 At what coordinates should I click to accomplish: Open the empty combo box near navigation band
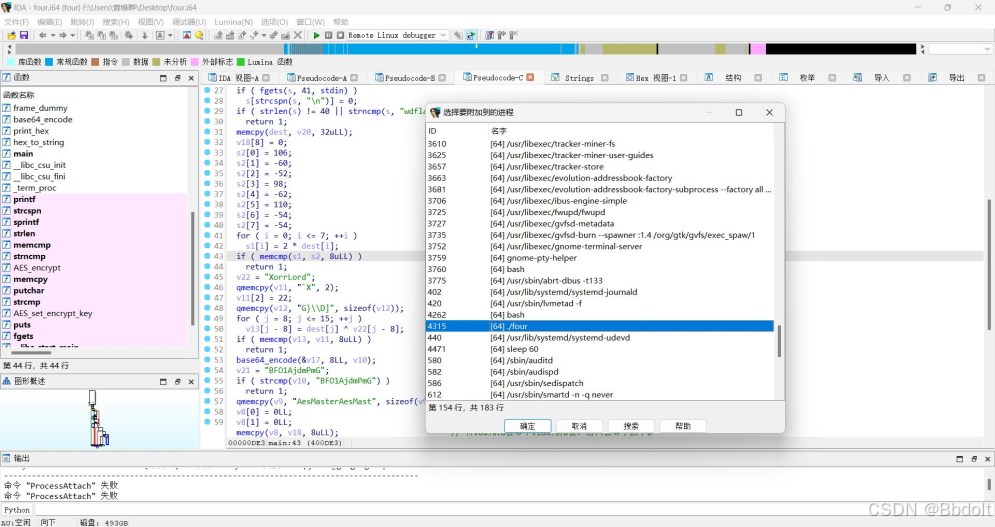pyautogui.click(x=960, y=49)
